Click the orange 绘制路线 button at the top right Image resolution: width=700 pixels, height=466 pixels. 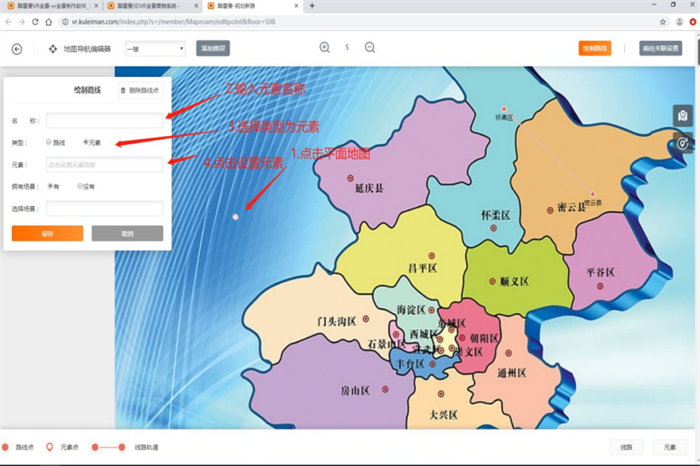(x=595, y=48)
